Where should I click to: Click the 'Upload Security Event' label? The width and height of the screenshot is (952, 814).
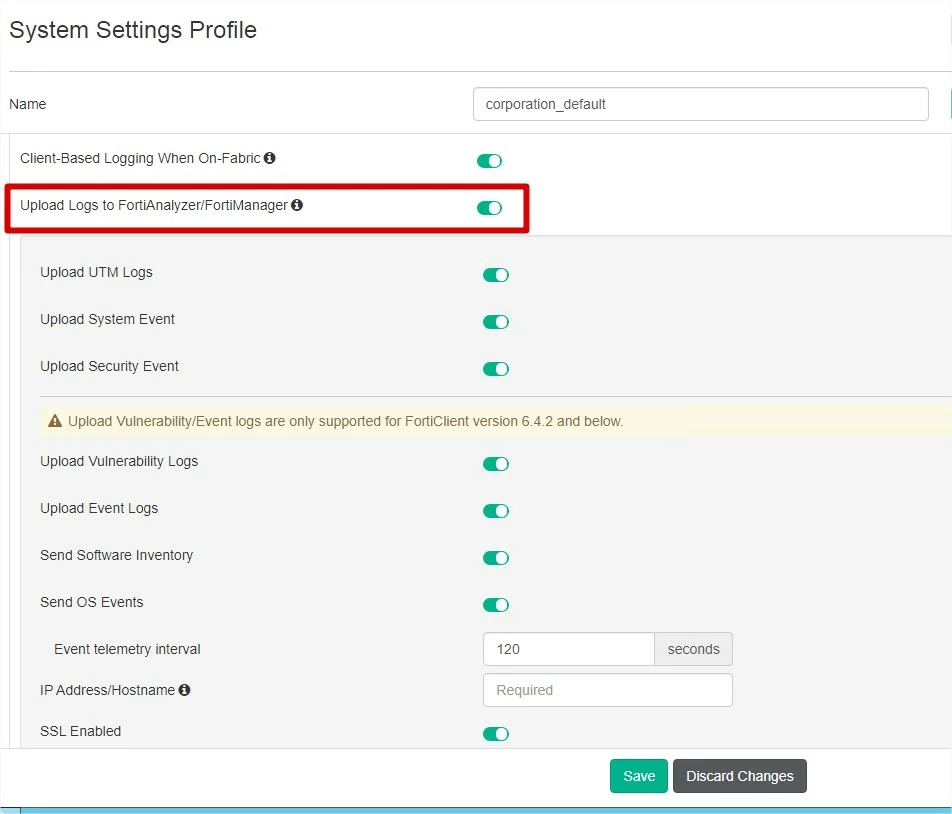(109, 367)
